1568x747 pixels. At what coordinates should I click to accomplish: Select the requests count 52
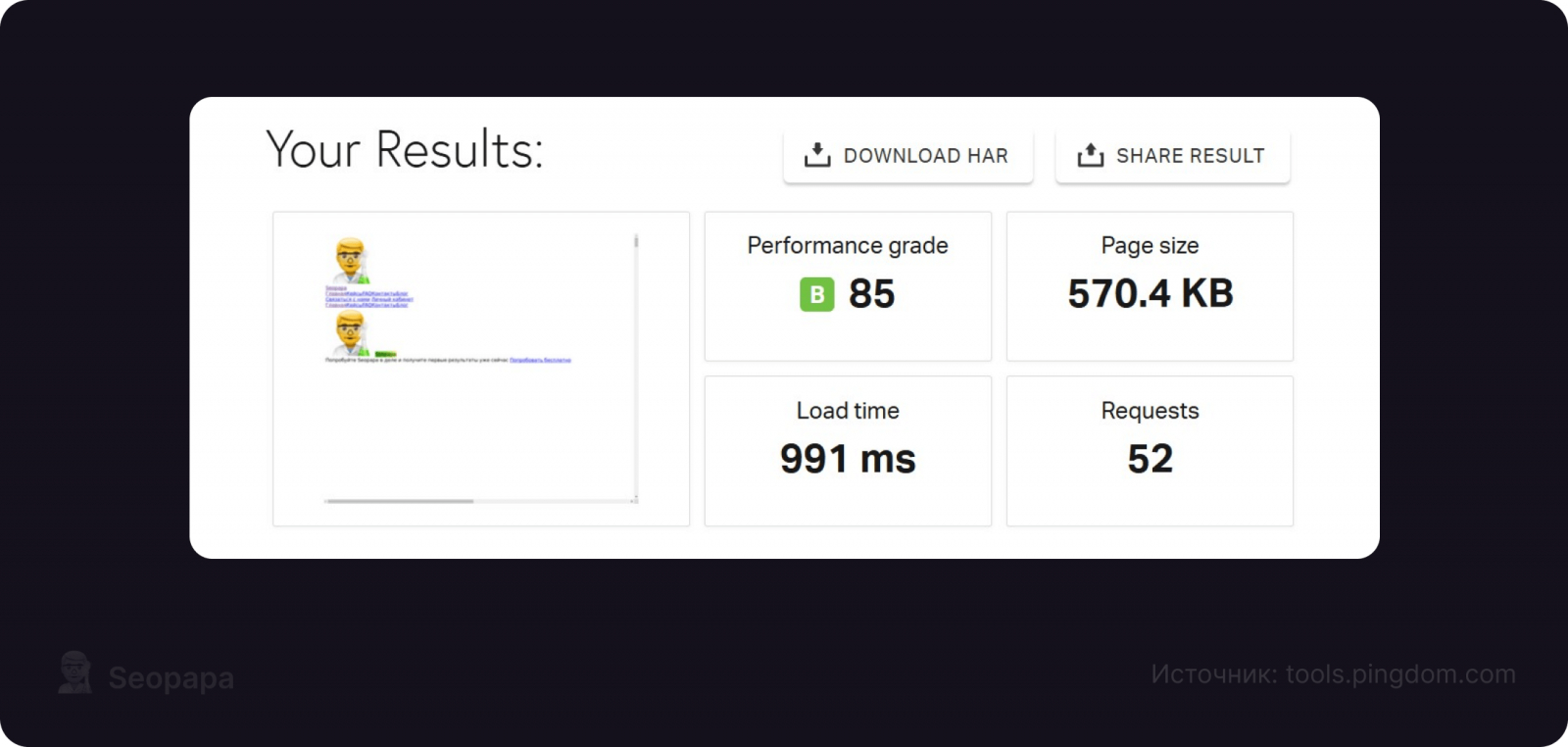1150,459
